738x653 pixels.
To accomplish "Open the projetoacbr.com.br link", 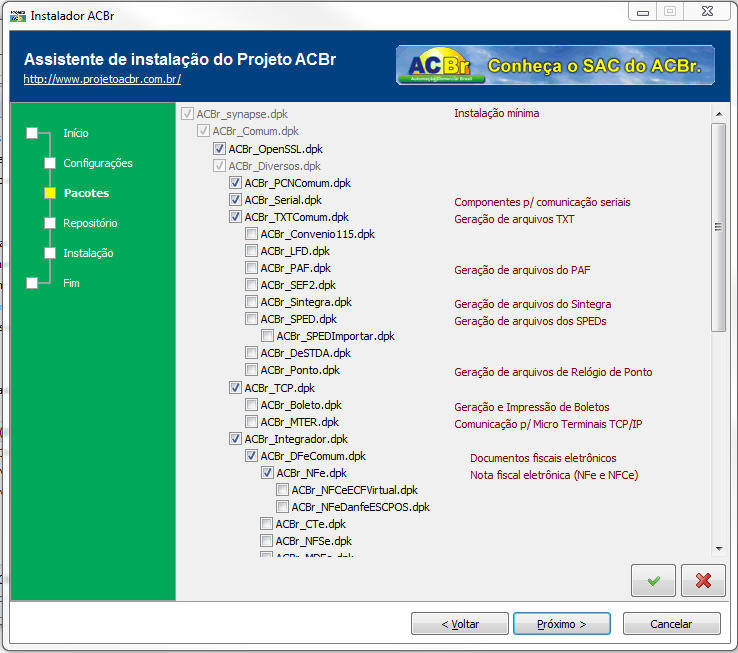I will tap(102, 79).
